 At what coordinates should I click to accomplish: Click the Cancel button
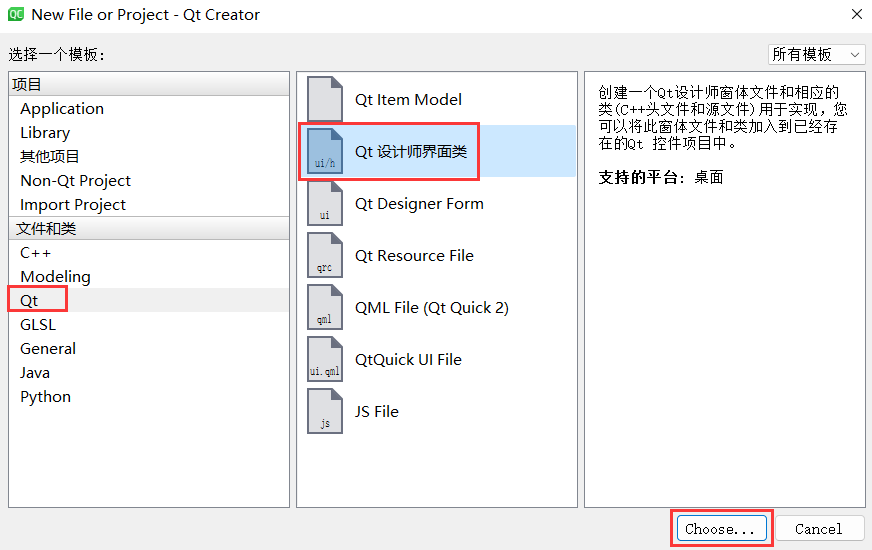tap(819, 528)
